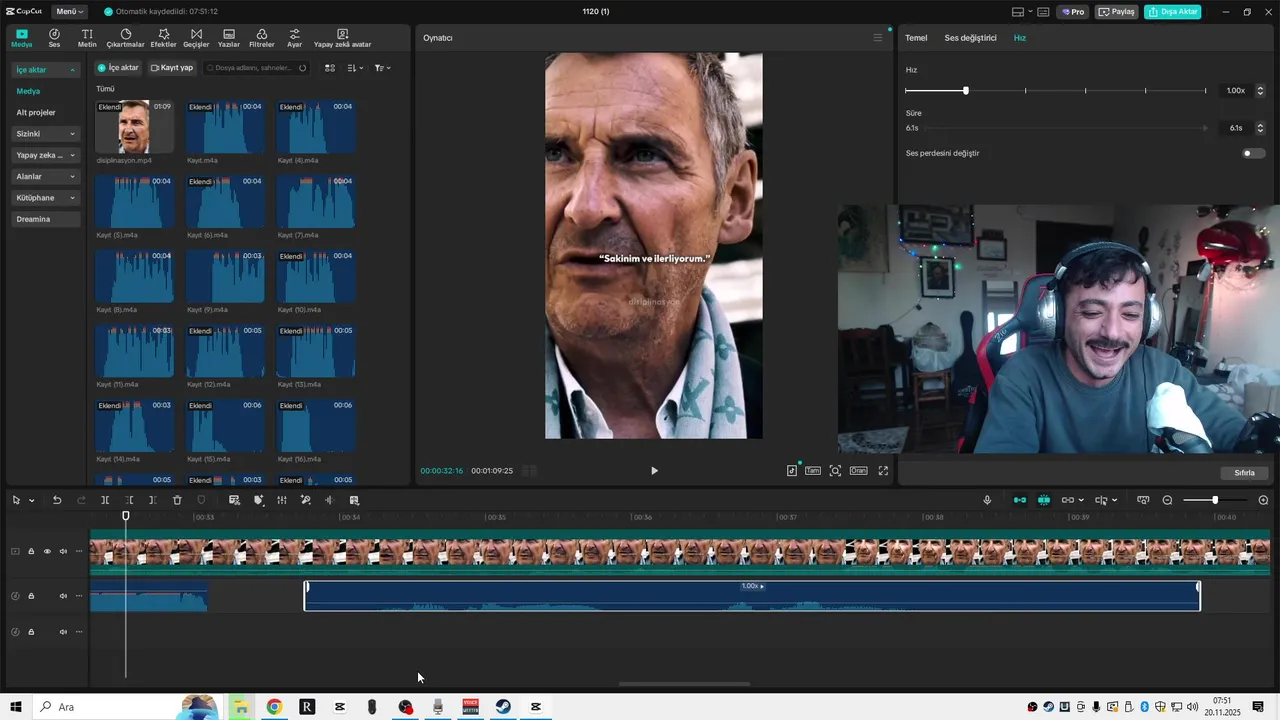Open the Metin text panel
The image size is (1280, 720).
click(87, 38)
